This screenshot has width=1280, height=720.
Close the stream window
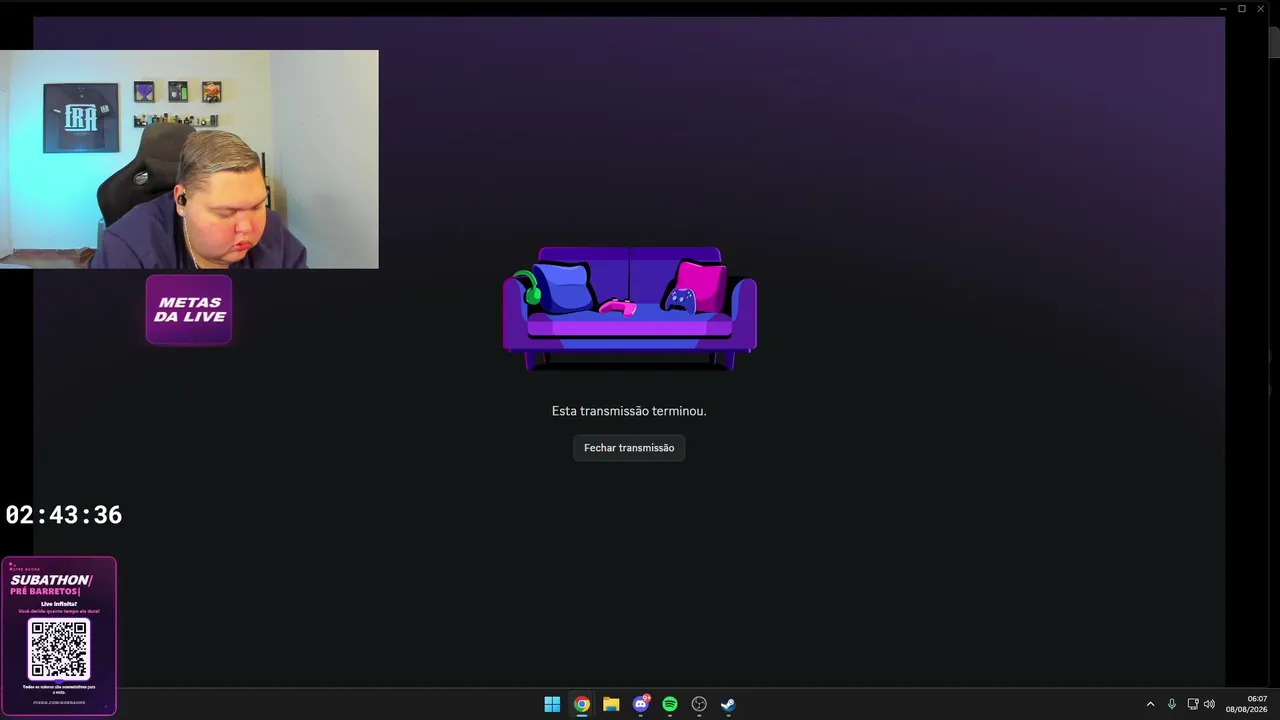(x=1261, y=9)
